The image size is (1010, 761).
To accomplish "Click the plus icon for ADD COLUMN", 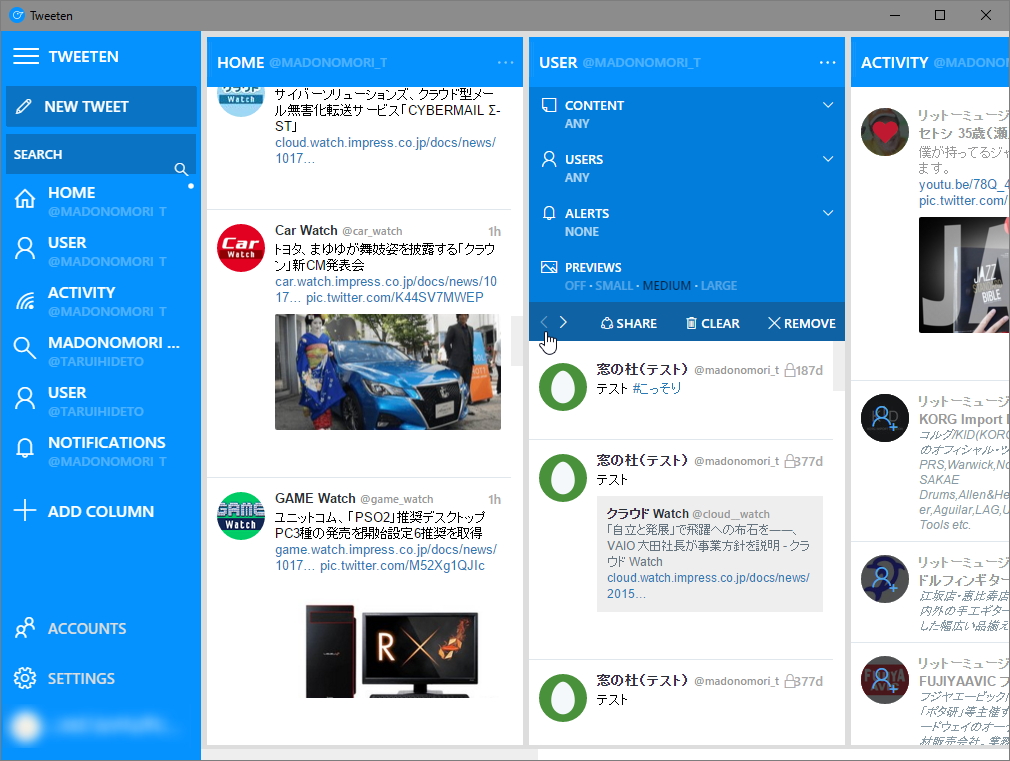I will coord(24,510).
